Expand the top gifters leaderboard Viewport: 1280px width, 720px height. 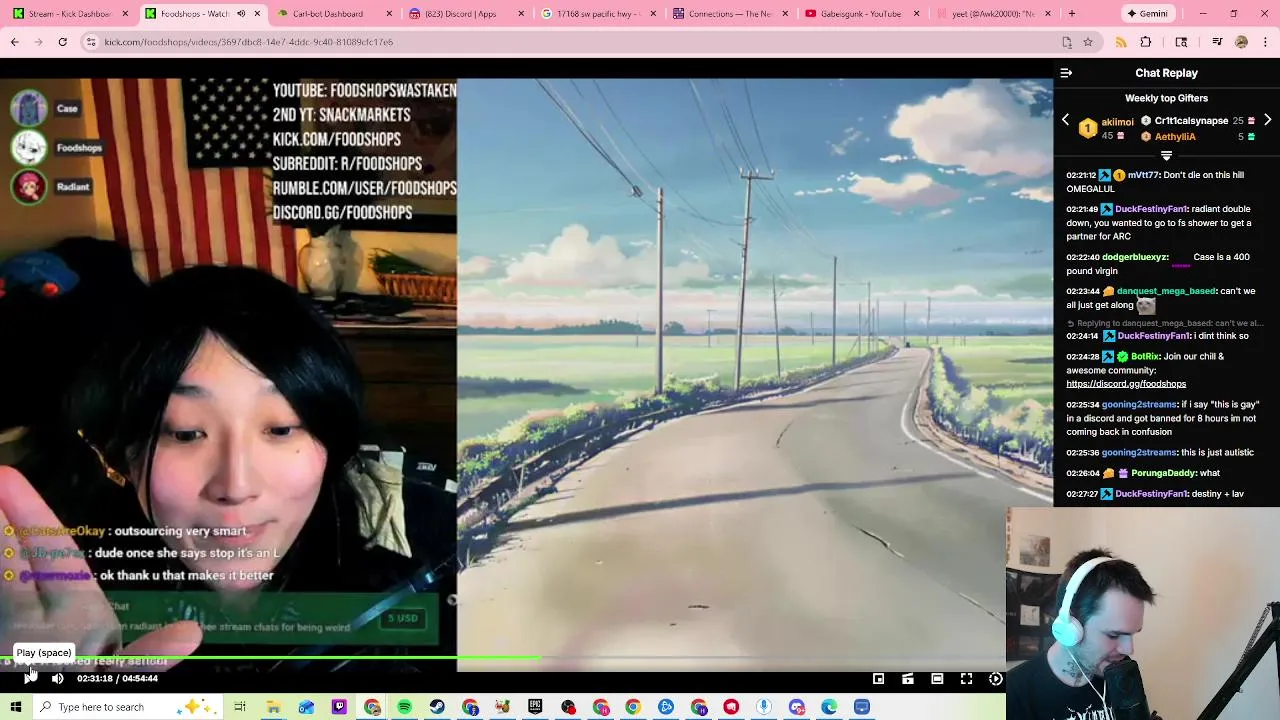coord(1166,156)
